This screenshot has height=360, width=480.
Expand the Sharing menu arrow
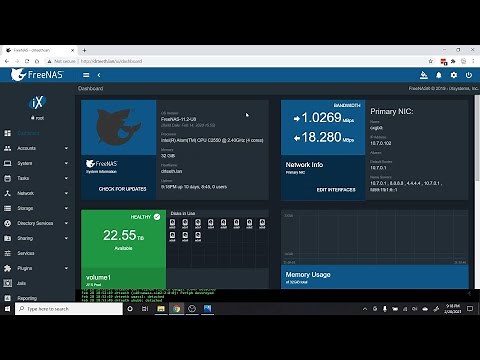click(x=66, y=238)
